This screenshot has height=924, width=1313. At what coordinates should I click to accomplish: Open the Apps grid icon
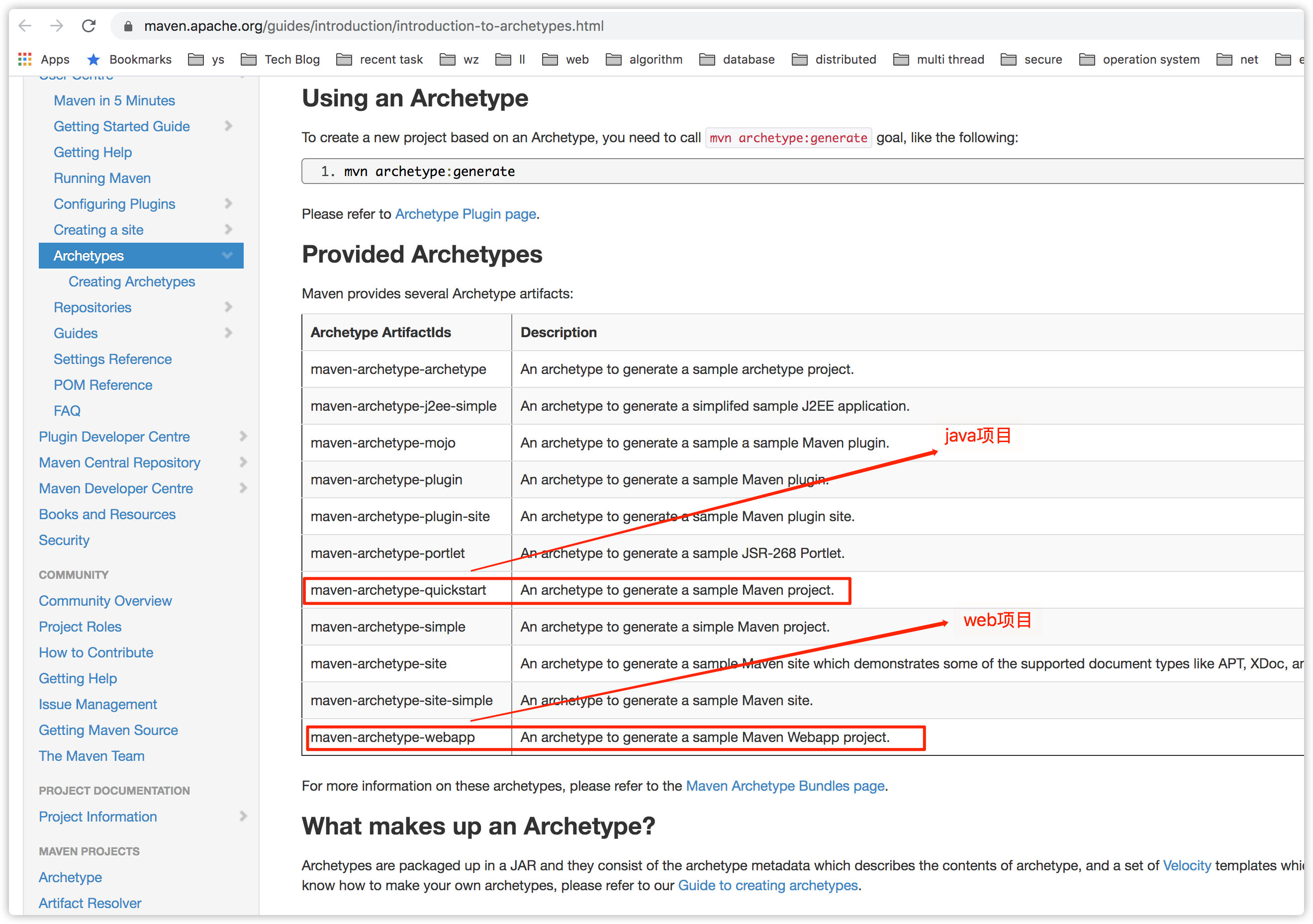24,60
